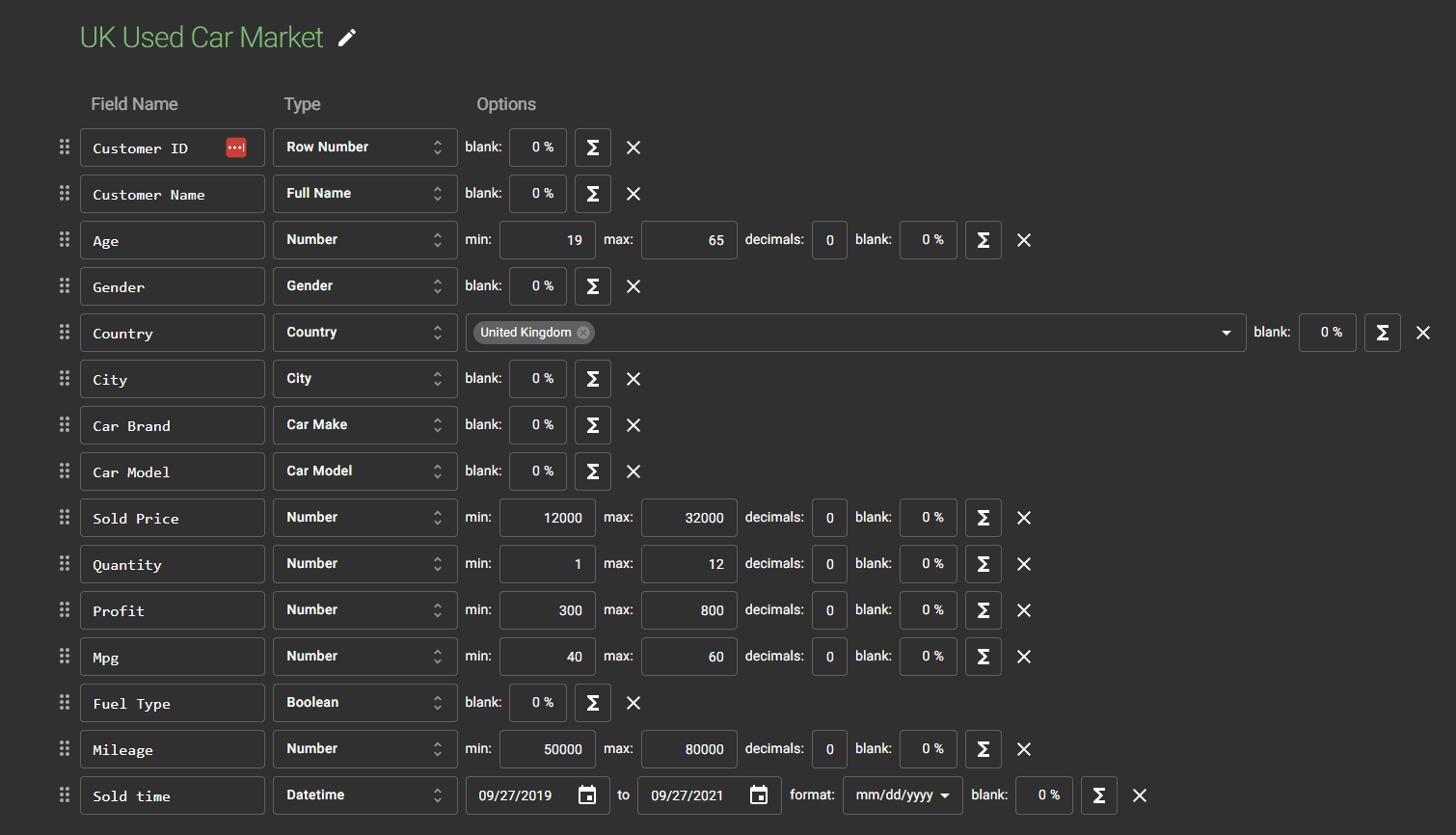Grab the drag handle of Customer ID row
The image size is (1456, 835).
click(65, 147)
